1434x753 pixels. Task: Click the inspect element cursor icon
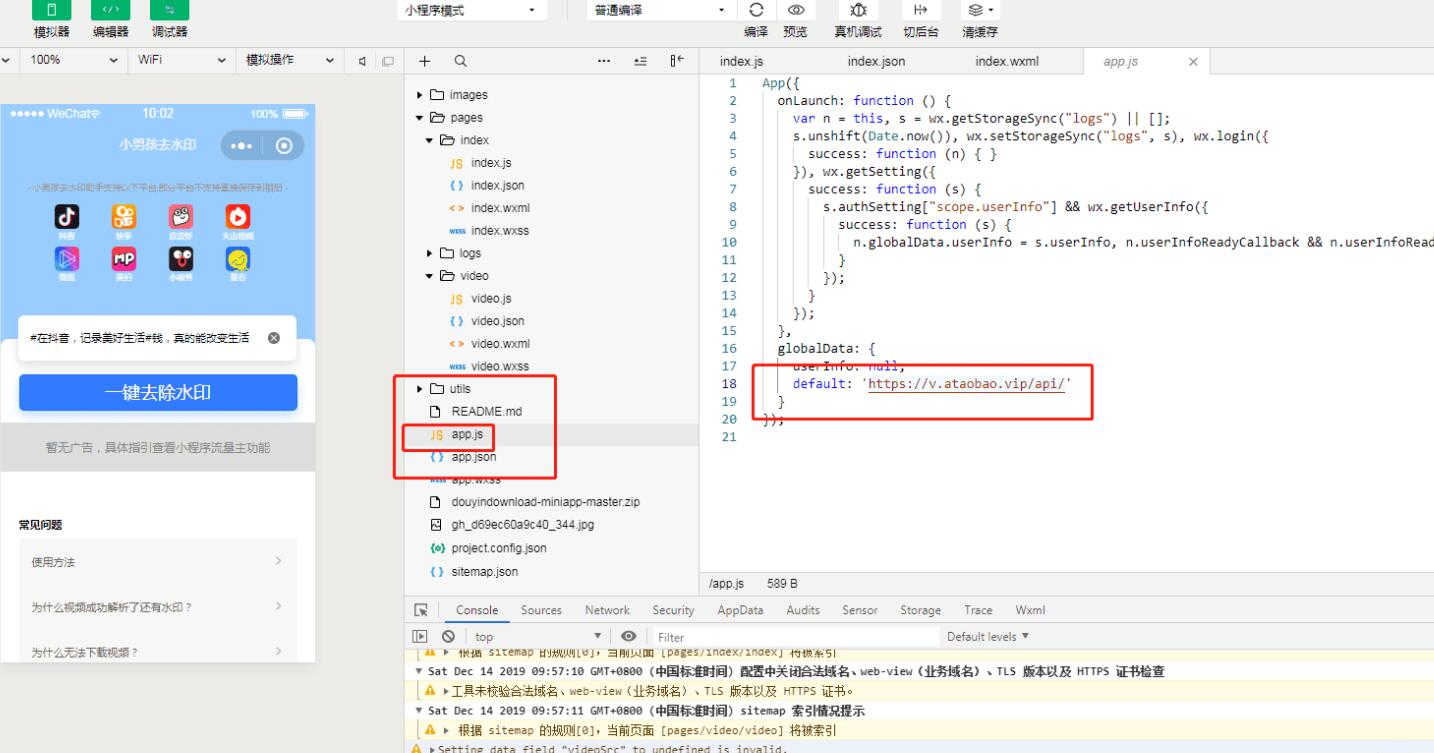pyautogui.click(x=421, y=610)
